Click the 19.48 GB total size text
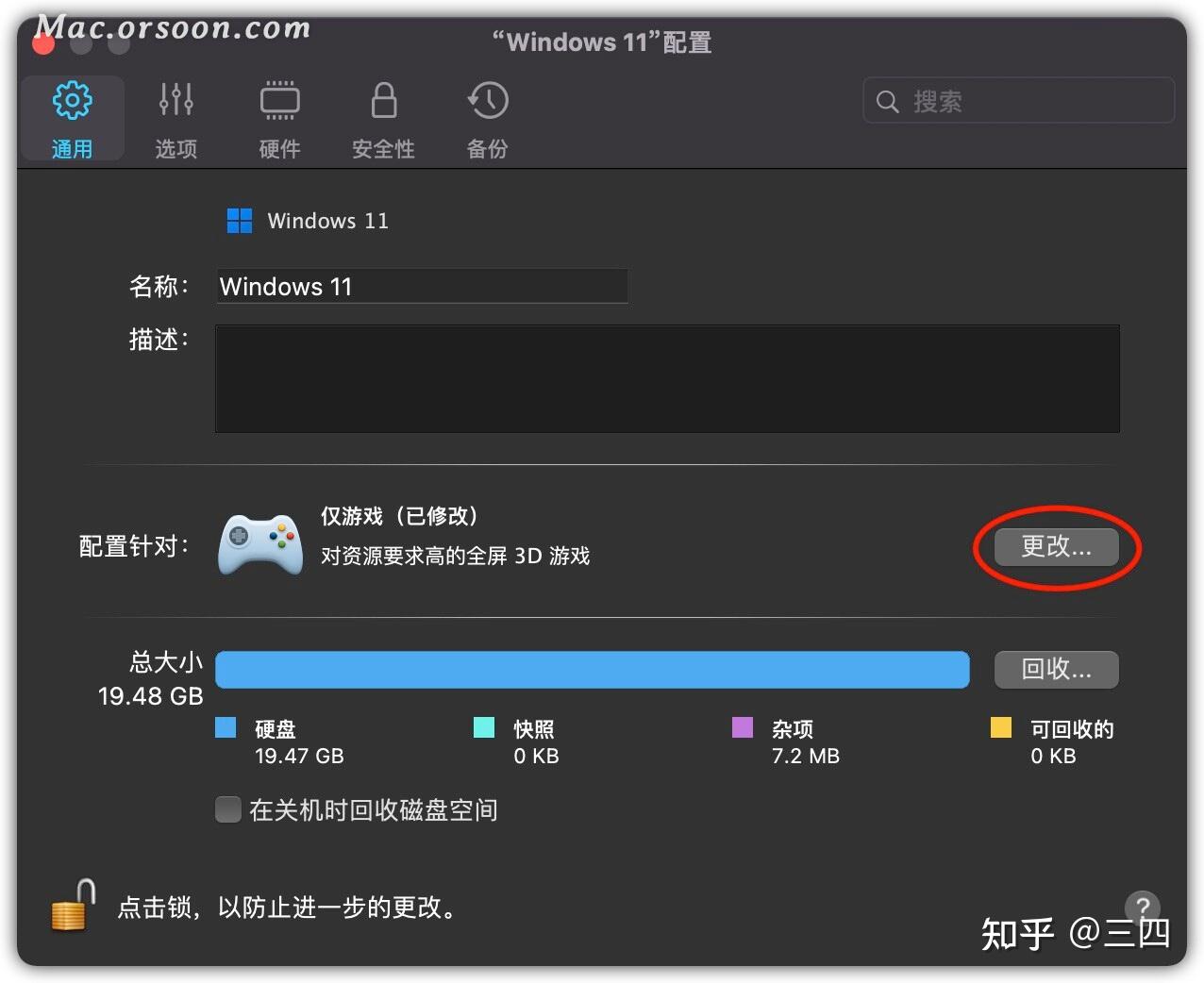 coord(151,696)
